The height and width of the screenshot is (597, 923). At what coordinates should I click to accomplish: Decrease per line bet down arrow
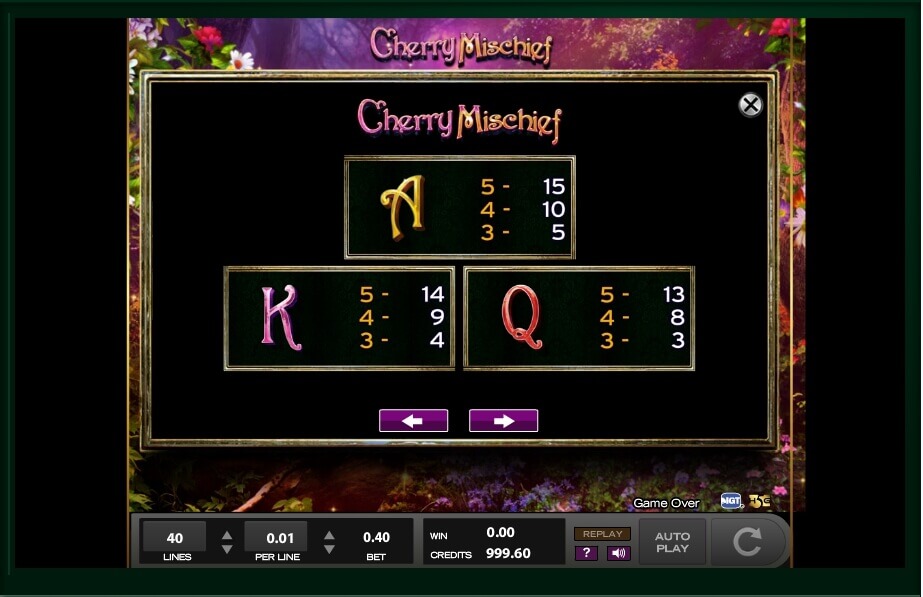329,549
